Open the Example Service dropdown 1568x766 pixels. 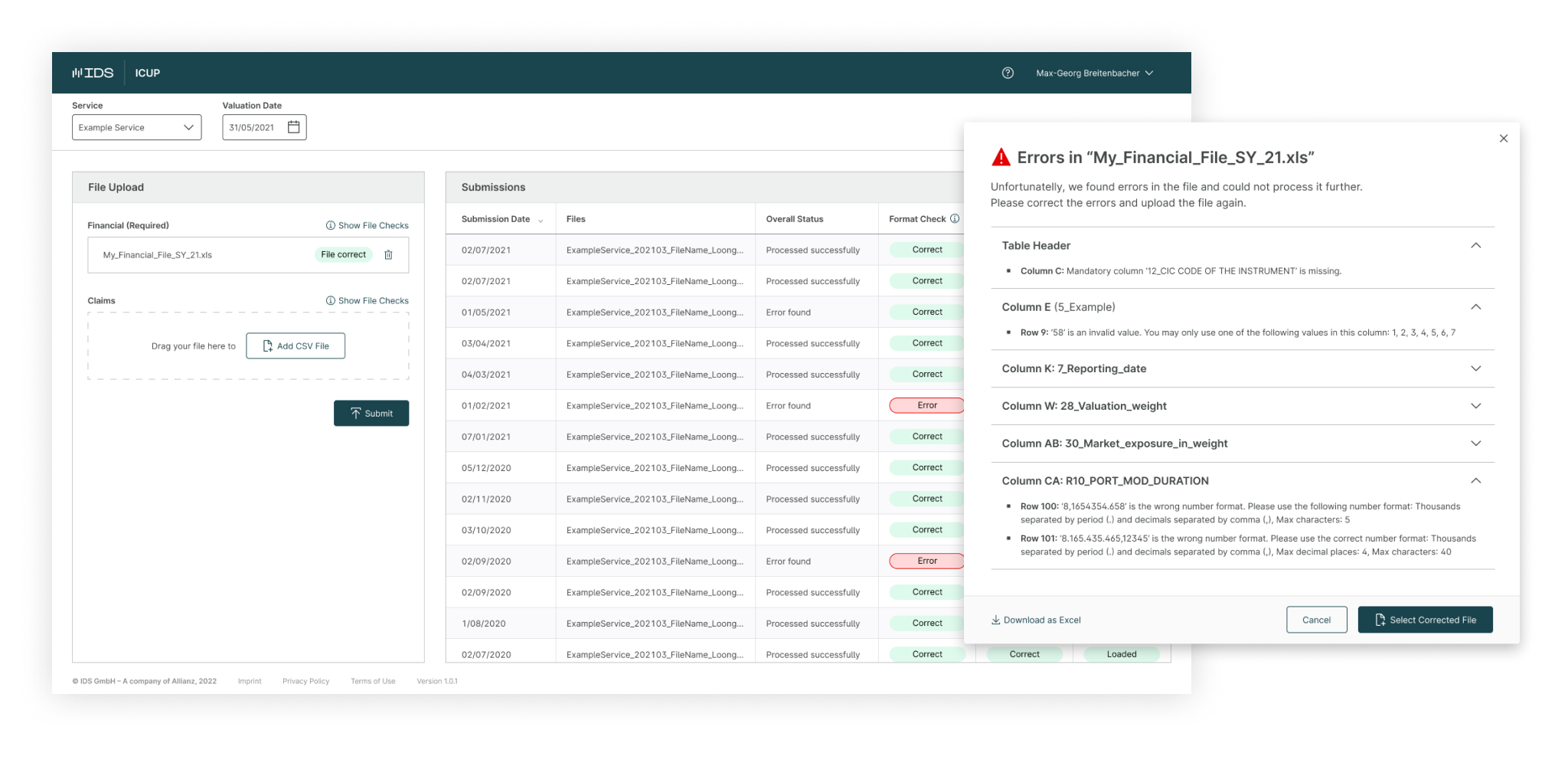click(137, 127)
